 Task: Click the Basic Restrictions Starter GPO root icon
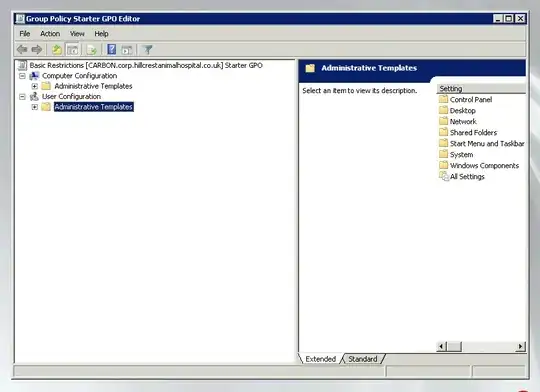point(22,65)
